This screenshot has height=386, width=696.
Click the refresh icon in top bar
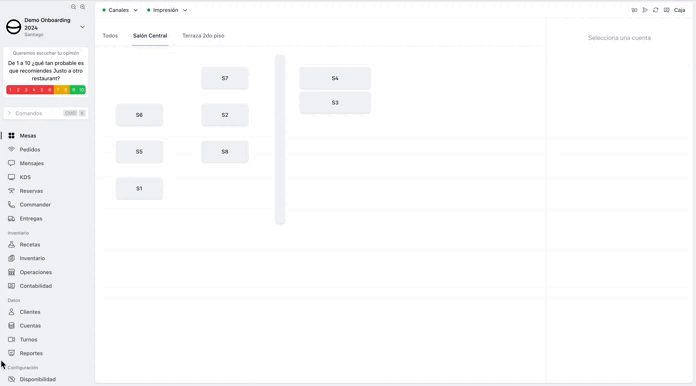(x=656, y=10)
